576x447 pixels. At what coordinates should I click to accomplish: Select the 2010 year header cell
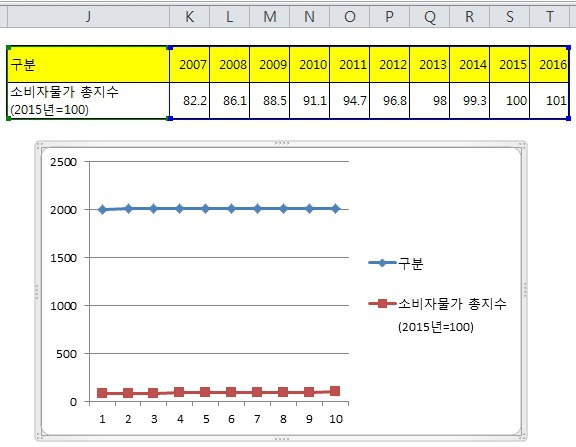[310, 65]
